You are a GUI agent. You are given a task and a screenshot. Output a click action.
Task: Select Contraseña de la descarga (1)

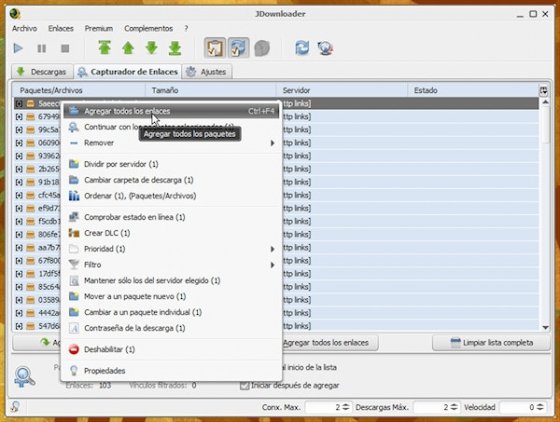[171, 328]
